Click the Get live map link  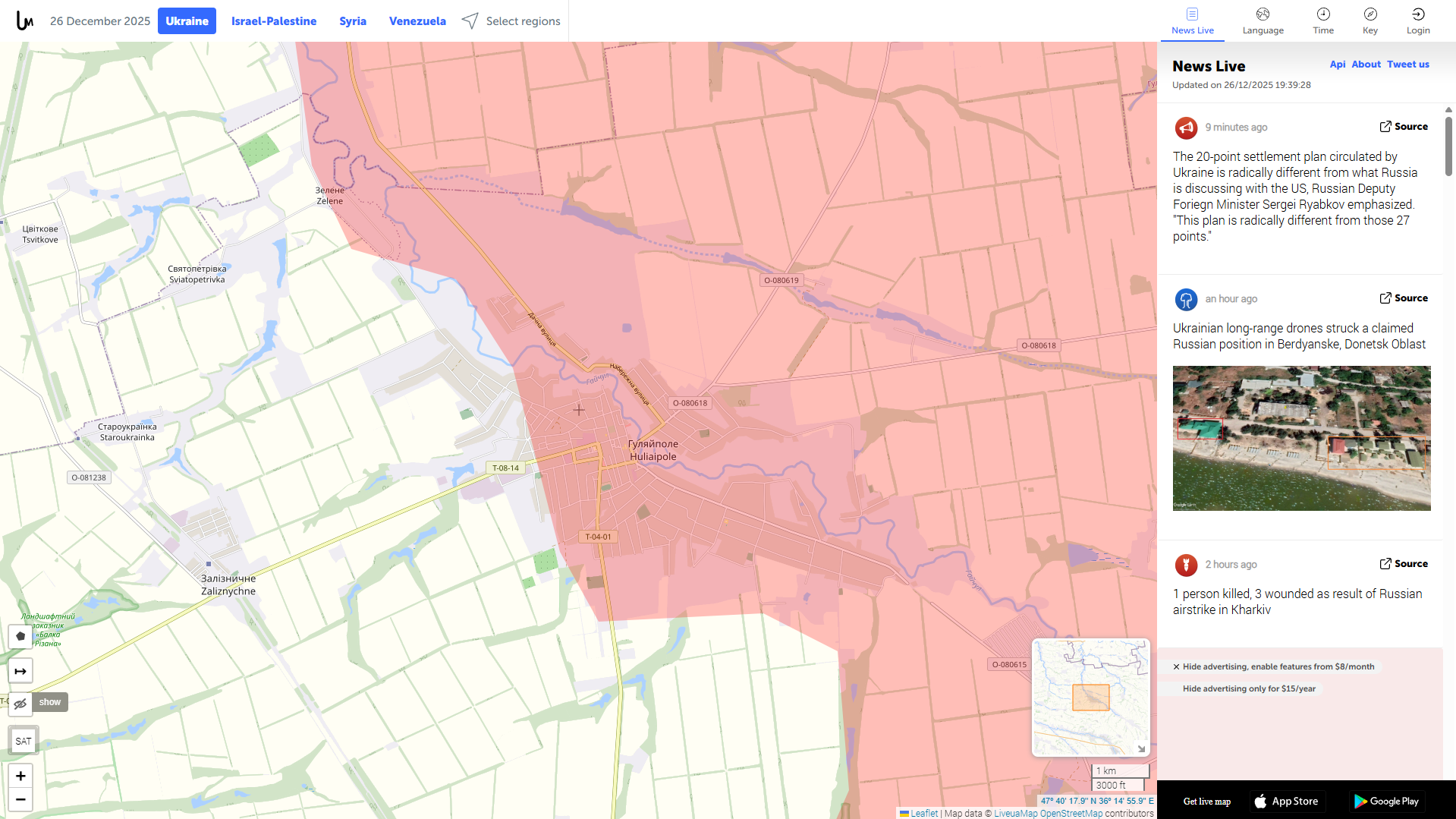(1206, 802)
